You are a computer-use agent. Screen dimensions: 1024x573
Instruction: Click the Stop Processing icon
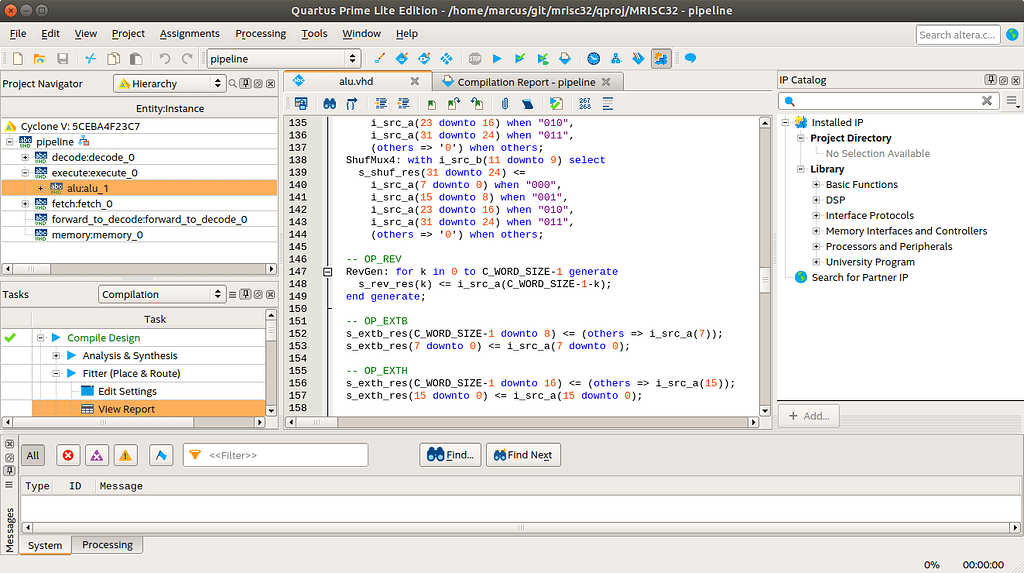click(x=475, y=59)
